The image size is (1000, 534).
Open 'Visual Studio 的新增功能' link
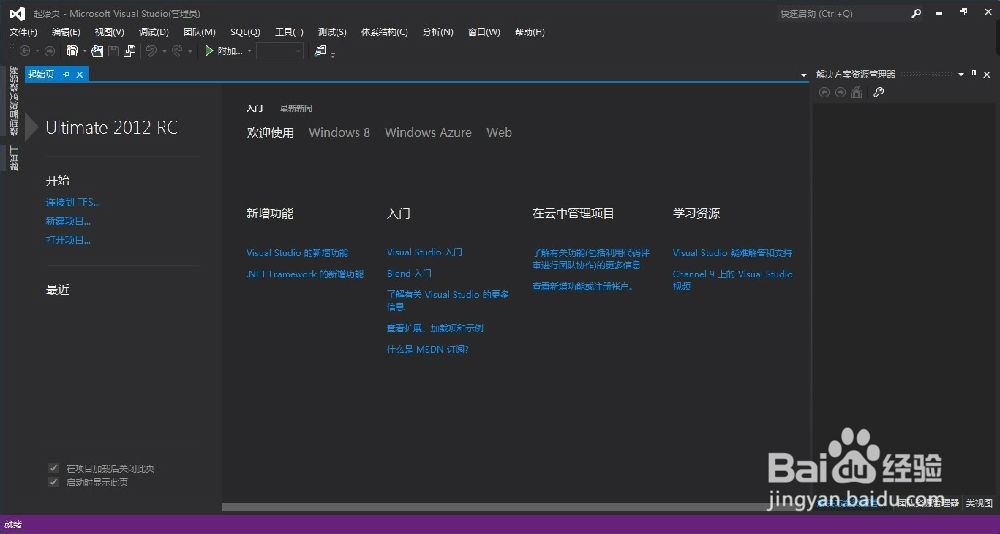pos(297,253)
